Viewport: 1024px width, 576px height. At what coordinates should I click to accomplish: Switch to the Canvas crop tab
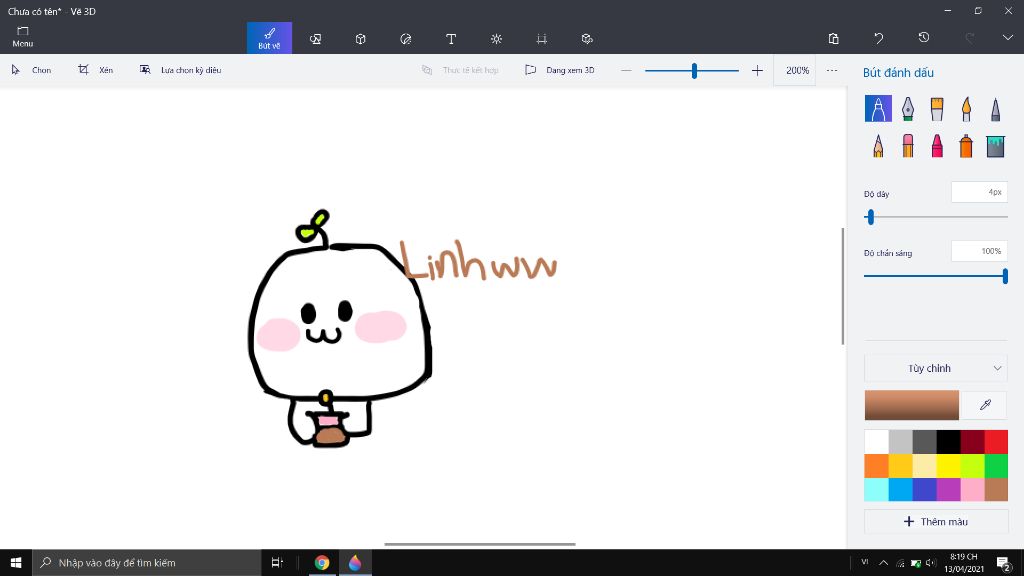point(541,39)
